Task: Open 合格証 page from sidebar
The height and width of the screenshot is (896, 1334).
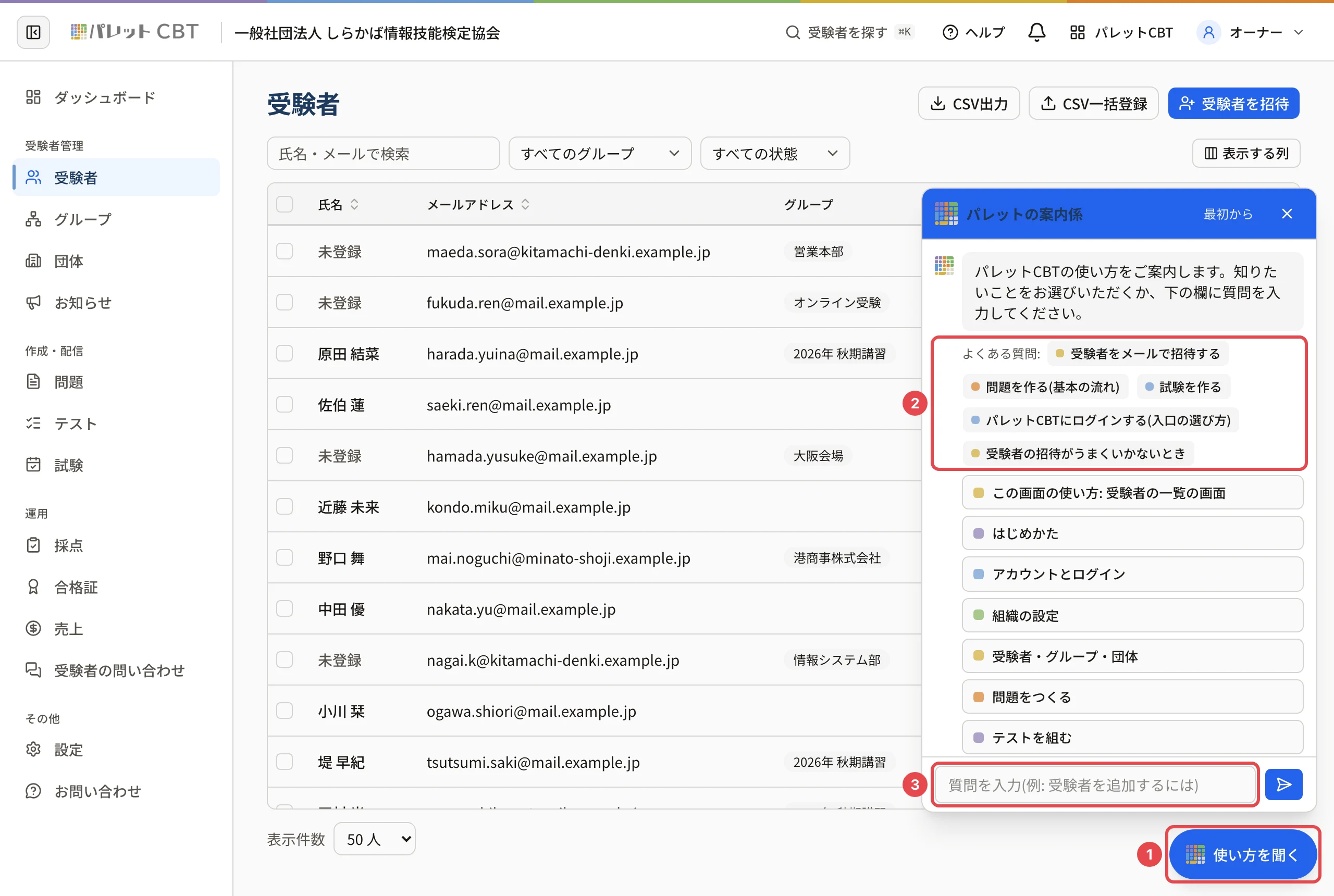Action: (x=116, y=587)
